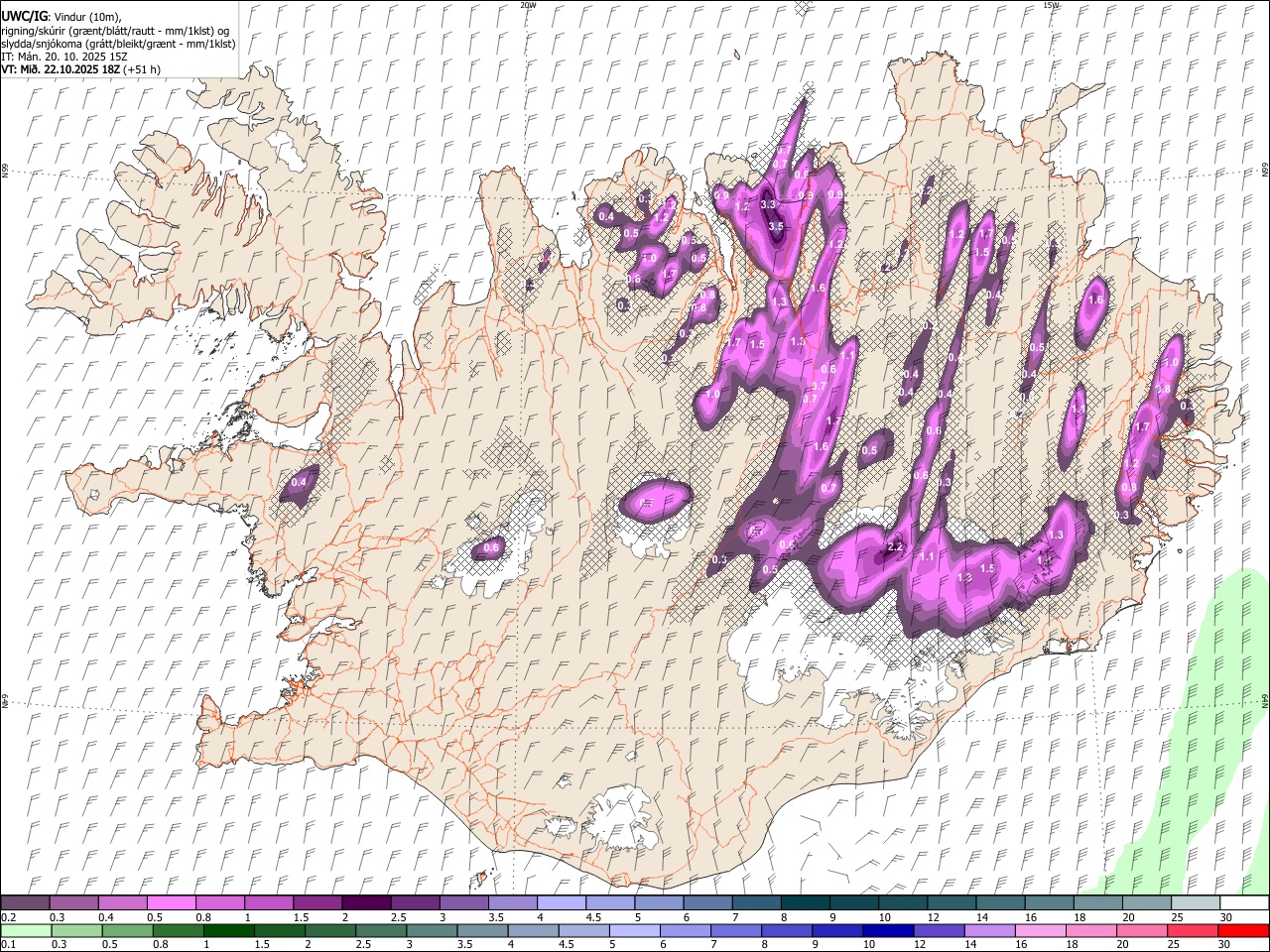
Task: Click the 3.3 snowfall value on the map
Action: 768,204
